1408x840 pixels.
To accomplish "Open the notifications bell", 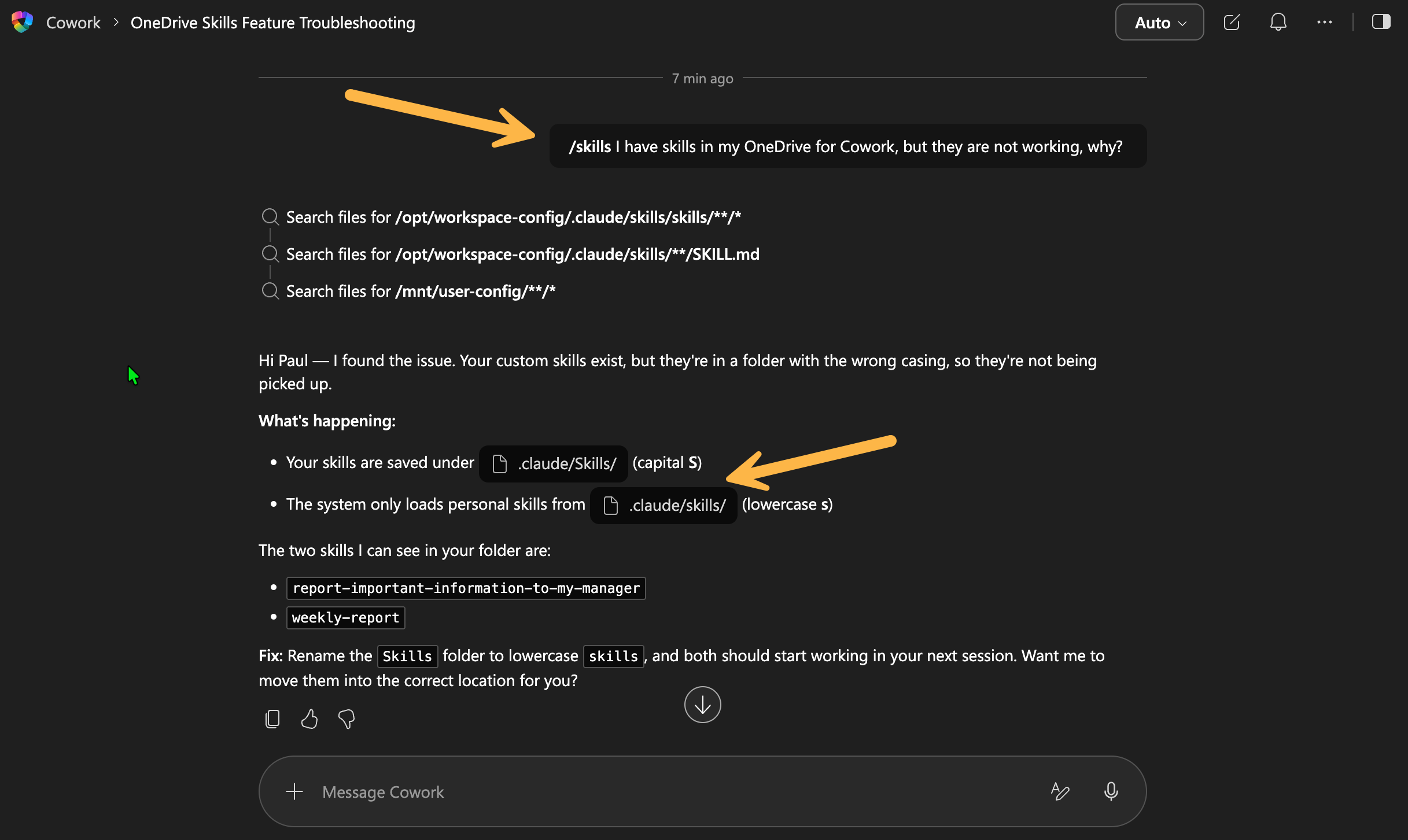I will pos(1278,23).
